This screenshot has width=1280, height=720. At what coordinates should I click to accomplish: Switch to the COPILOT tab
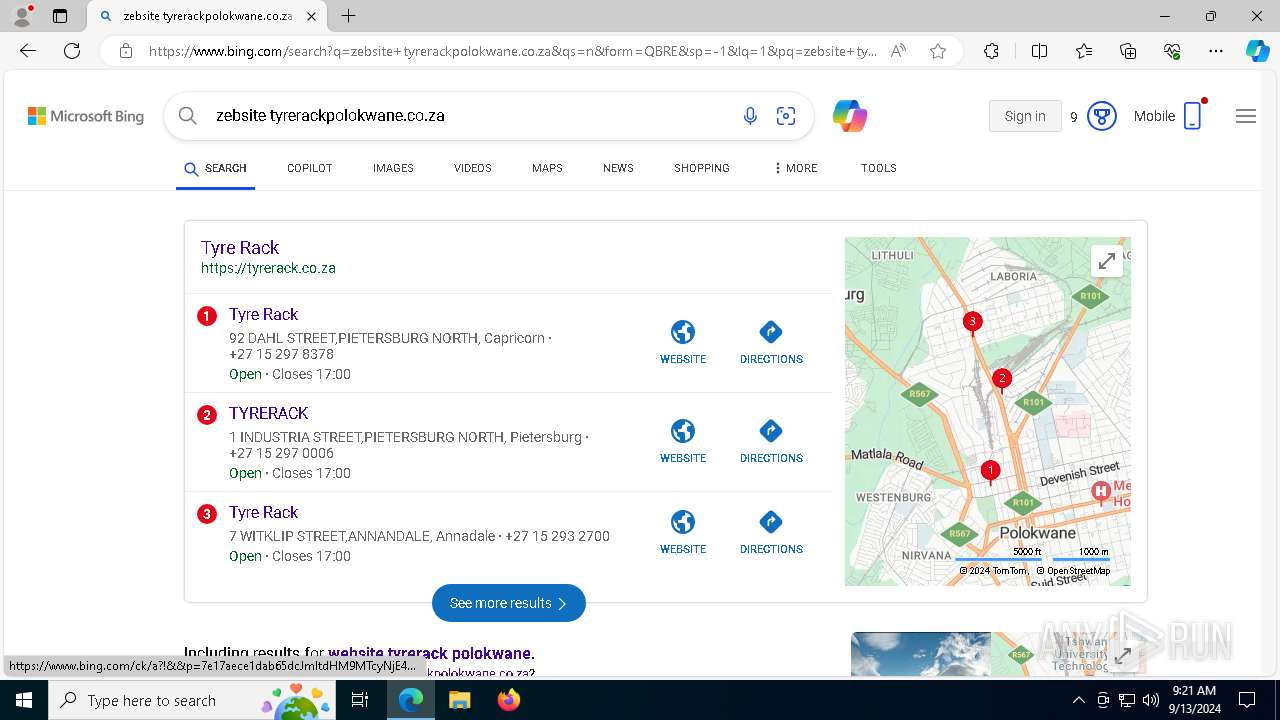(309, 168)
